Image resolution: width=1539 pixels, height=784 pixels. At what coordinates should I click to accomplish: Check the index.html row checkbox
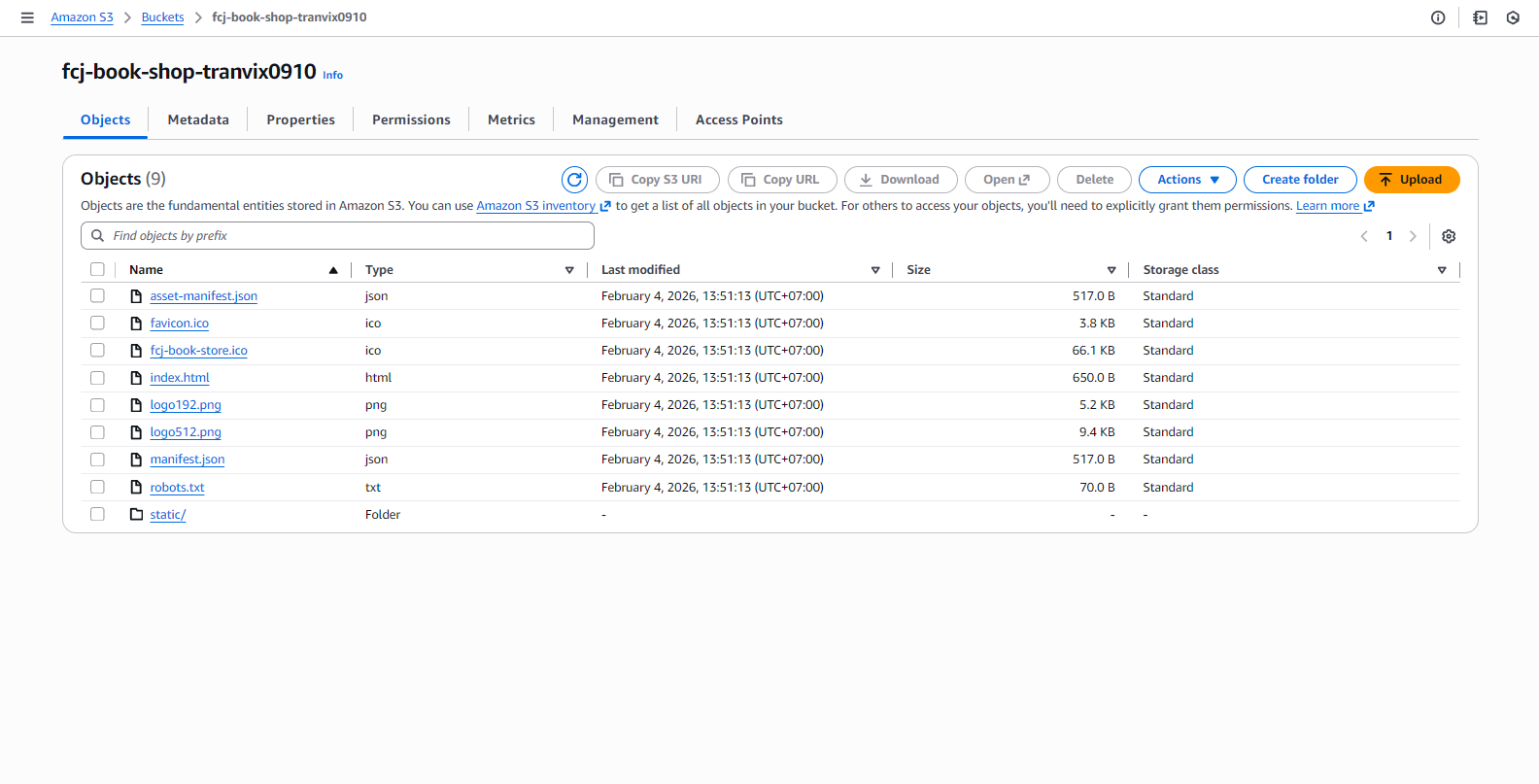(97, 378)
